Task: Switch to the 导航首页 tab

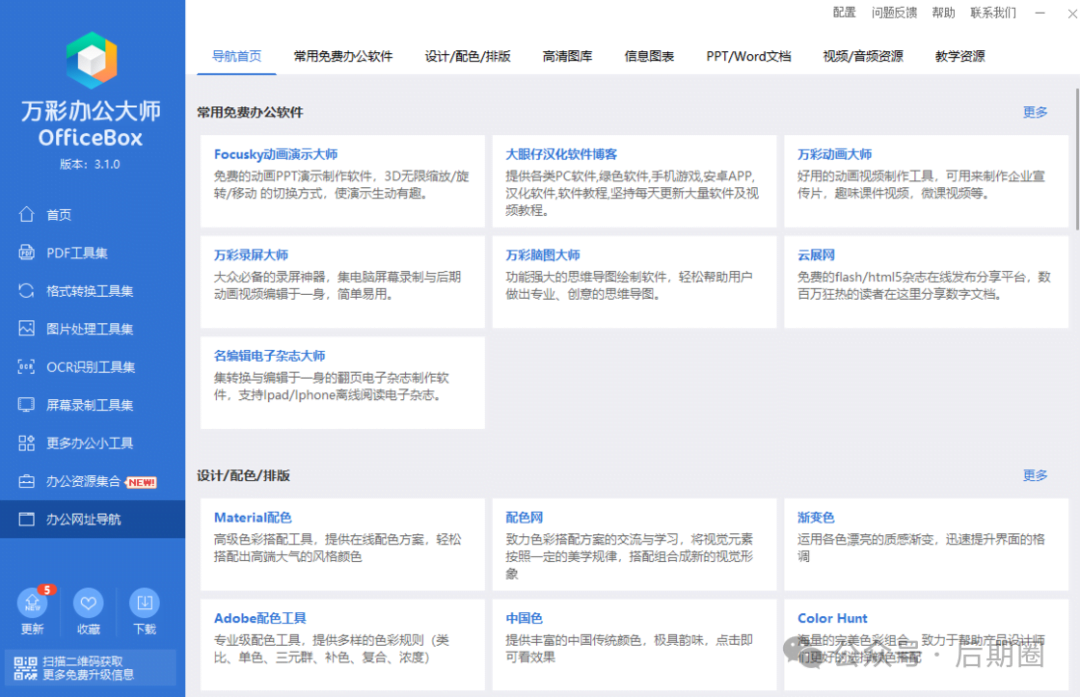Action: [236, 56]
